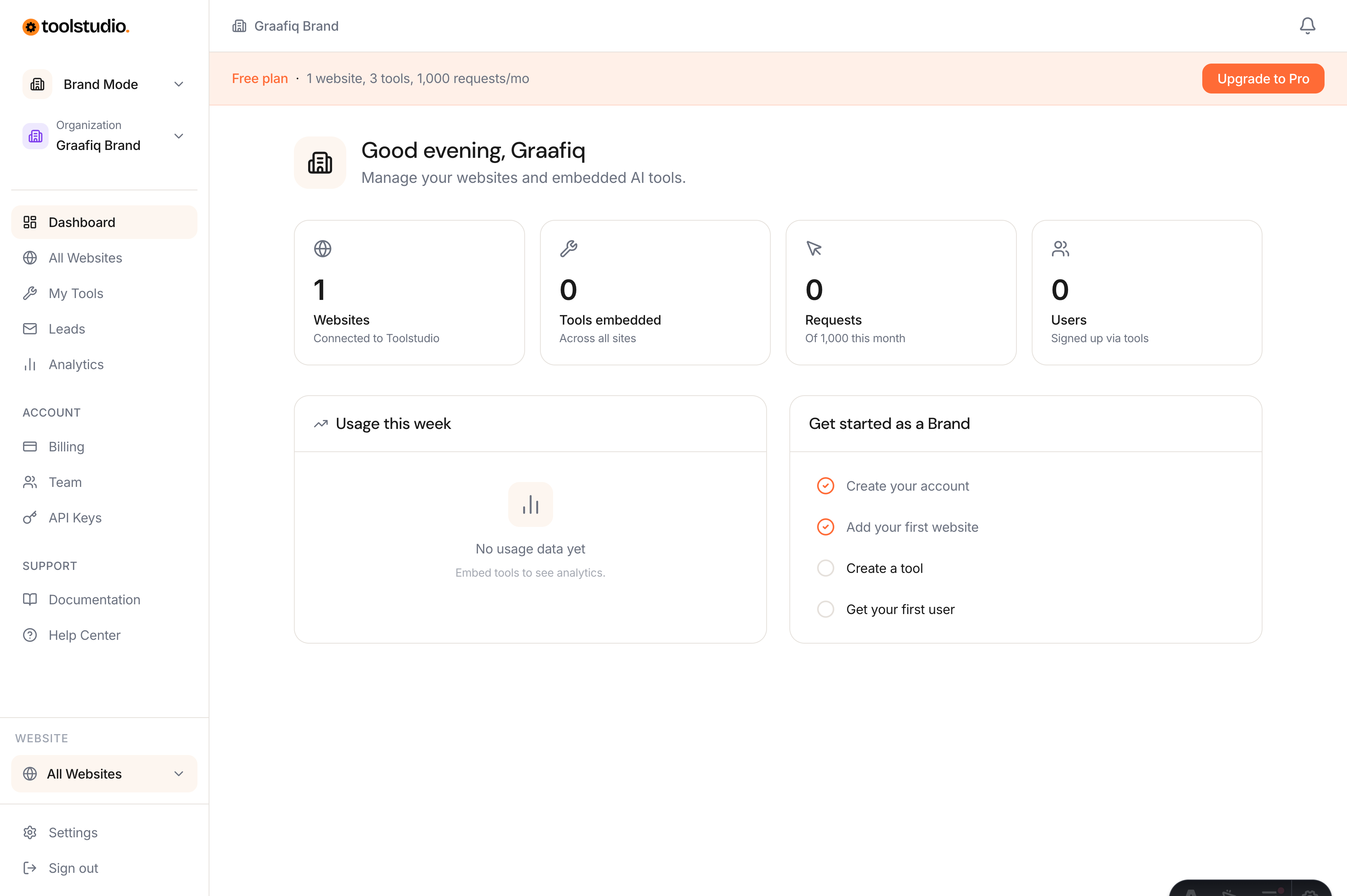This screenshot has width=1347, height=896.
Task: Open the notifications bell icon
Action: [x=1307, y=26]
